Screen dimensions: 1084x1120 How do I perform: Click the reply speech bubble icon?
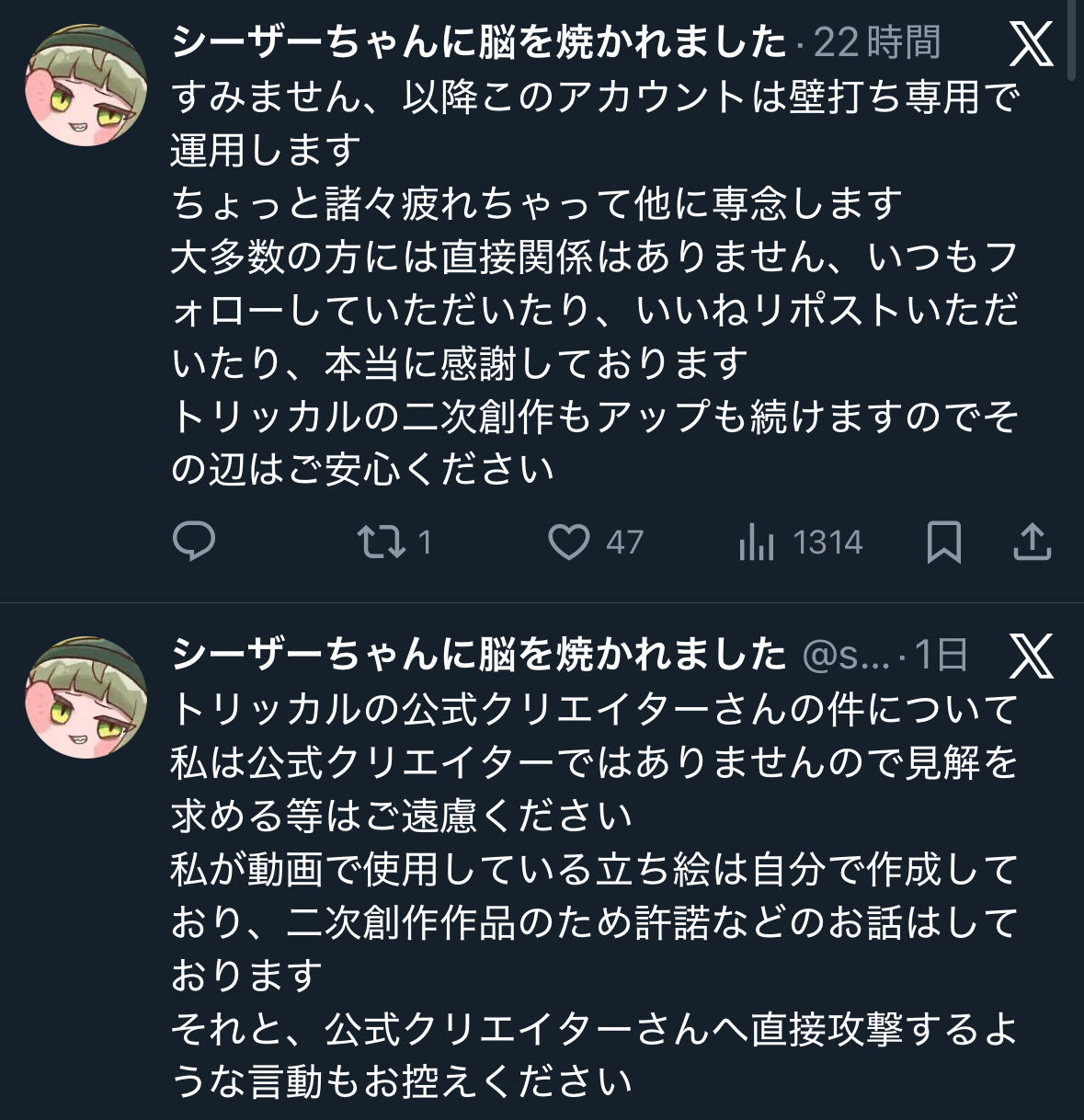coord(193,542)
